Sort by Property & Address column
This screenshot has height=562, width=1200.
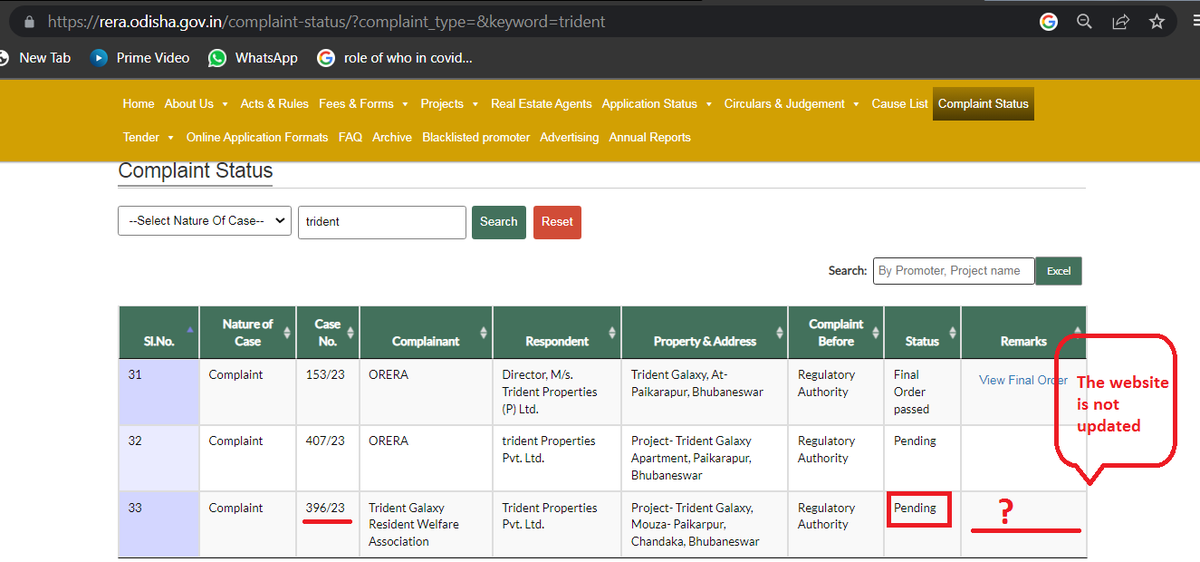705,332
